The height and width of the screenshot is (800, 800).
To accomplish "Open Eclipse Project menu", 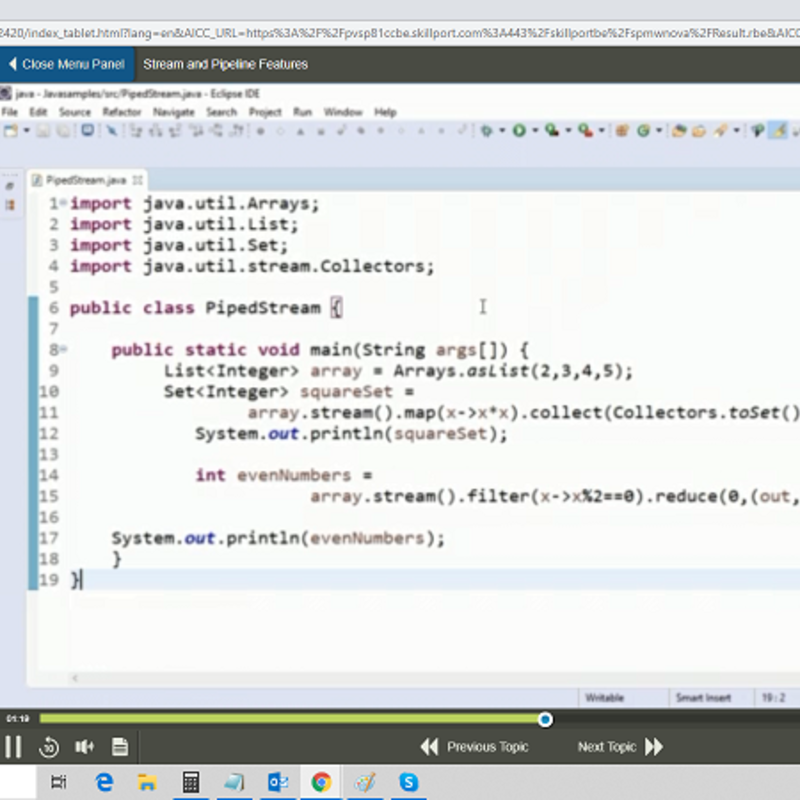I will pos(265,112).
